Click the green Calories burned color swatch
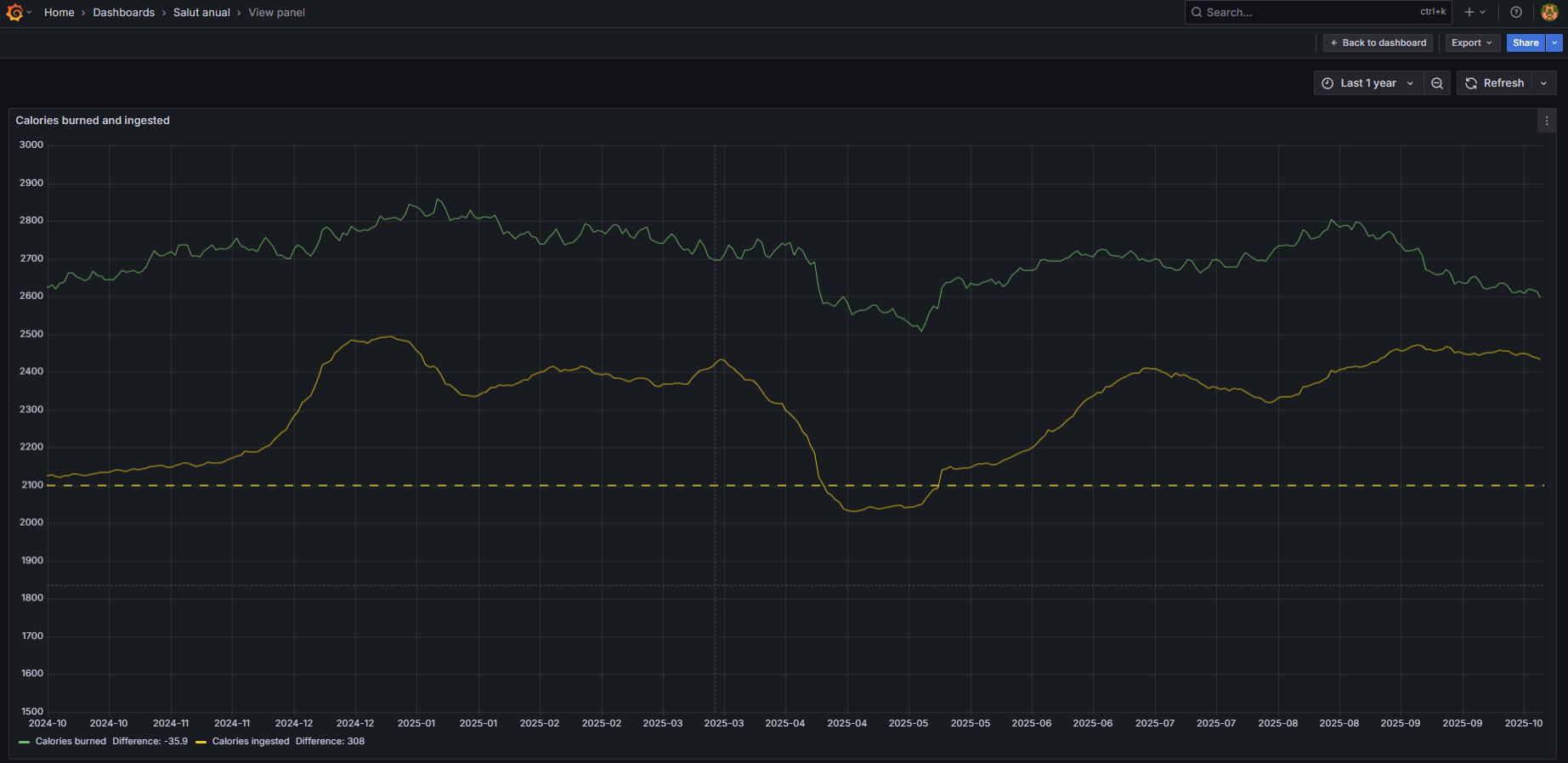1568x763 pixels. pyautogui.click(x=24, y=743)
